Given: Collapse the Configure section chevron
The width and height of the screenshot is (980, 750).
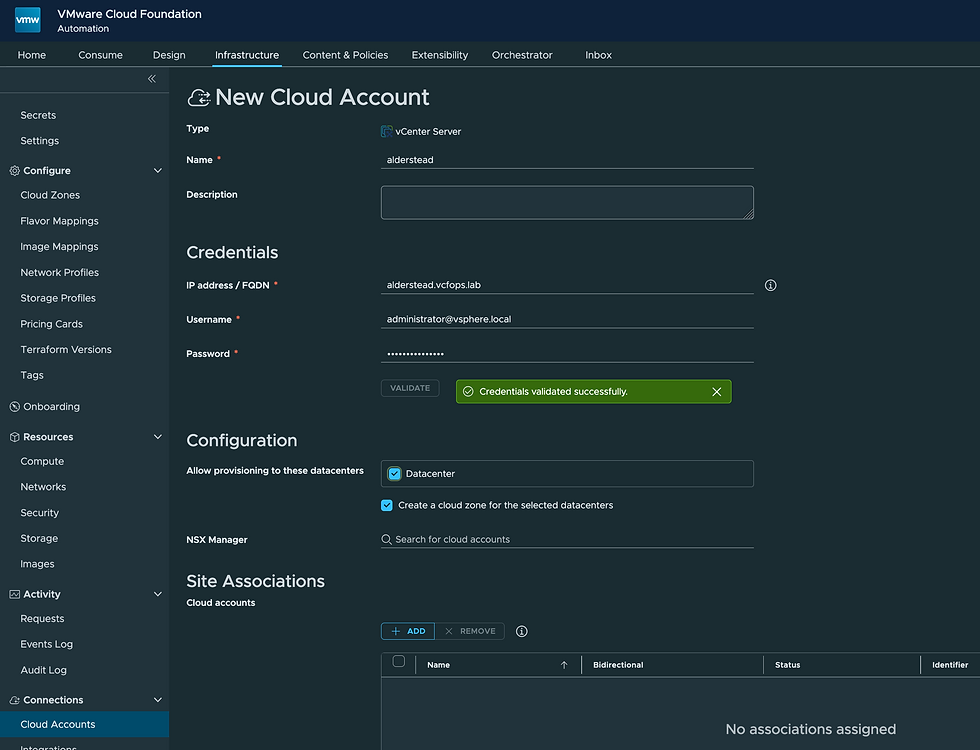Looking at the screenshot, I should point(157,171).
